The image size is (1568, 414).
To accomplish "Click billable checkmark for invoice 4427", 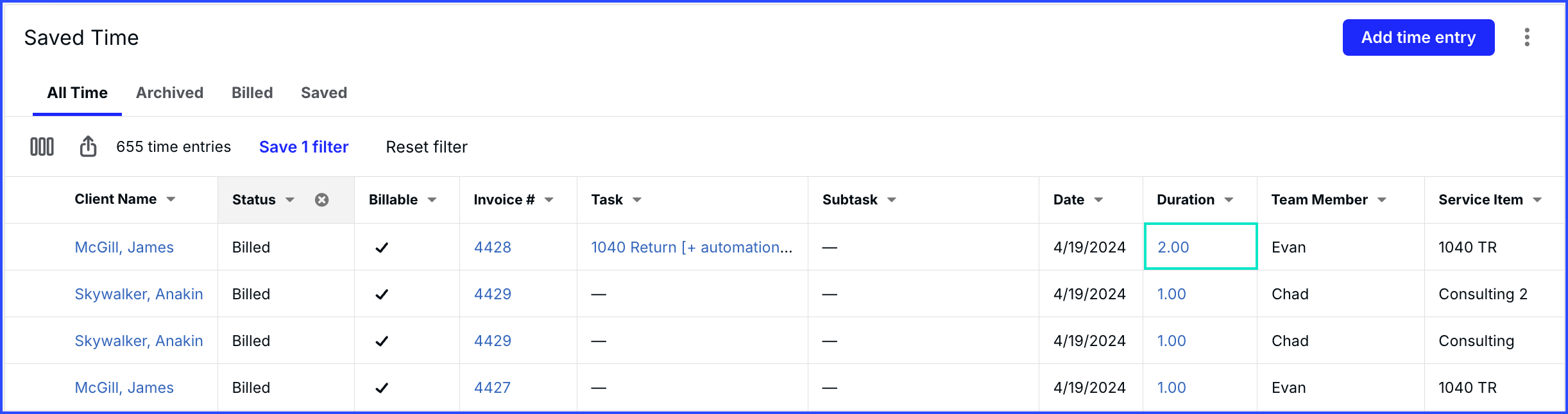I will pos(382,388).
